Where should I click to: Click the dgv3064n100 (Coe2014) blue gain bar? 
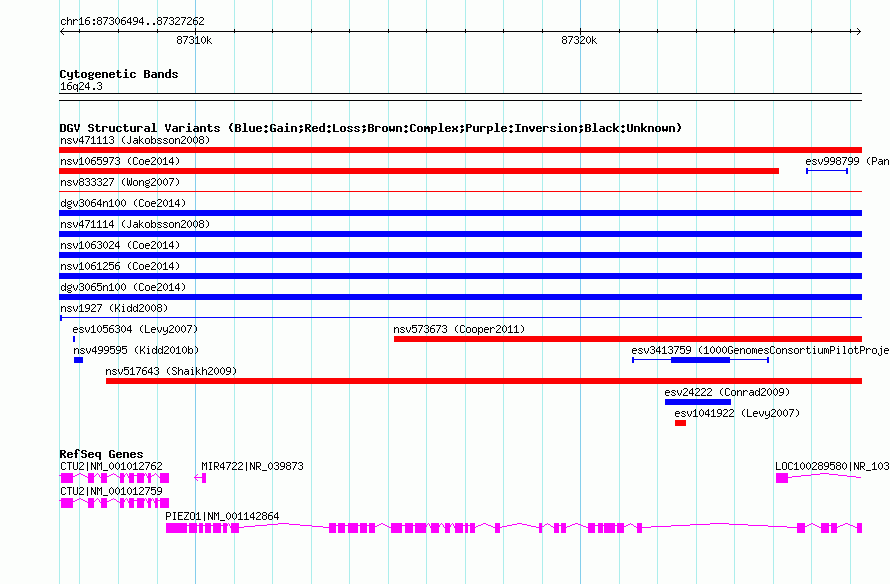[460, 213]
